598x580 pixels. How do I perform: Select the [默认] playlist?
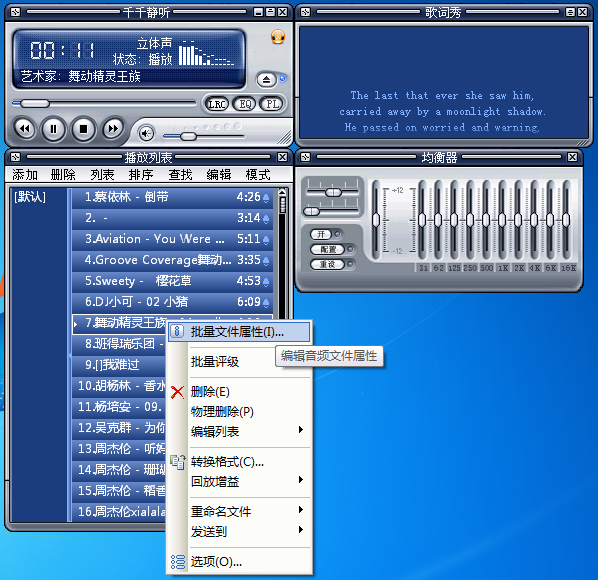(x=30, y=197)
